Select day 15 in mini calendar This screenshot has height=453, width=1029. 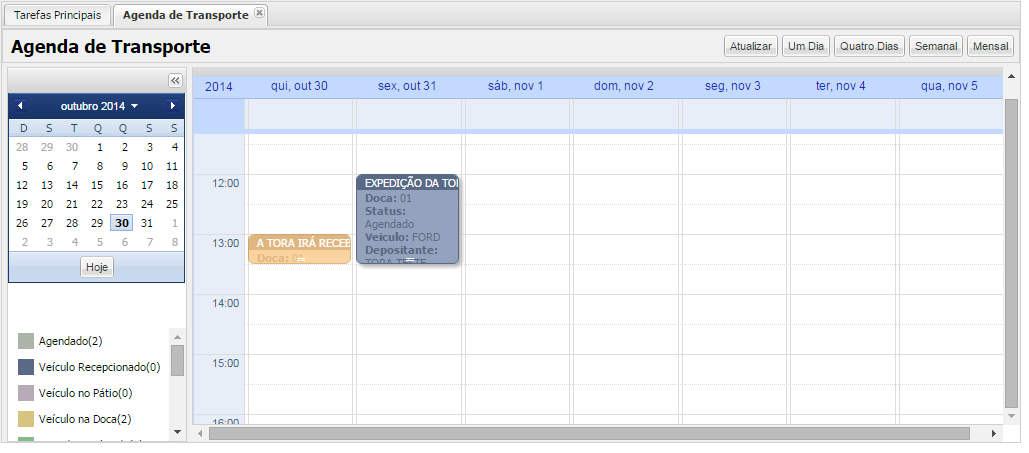point(97,185)
